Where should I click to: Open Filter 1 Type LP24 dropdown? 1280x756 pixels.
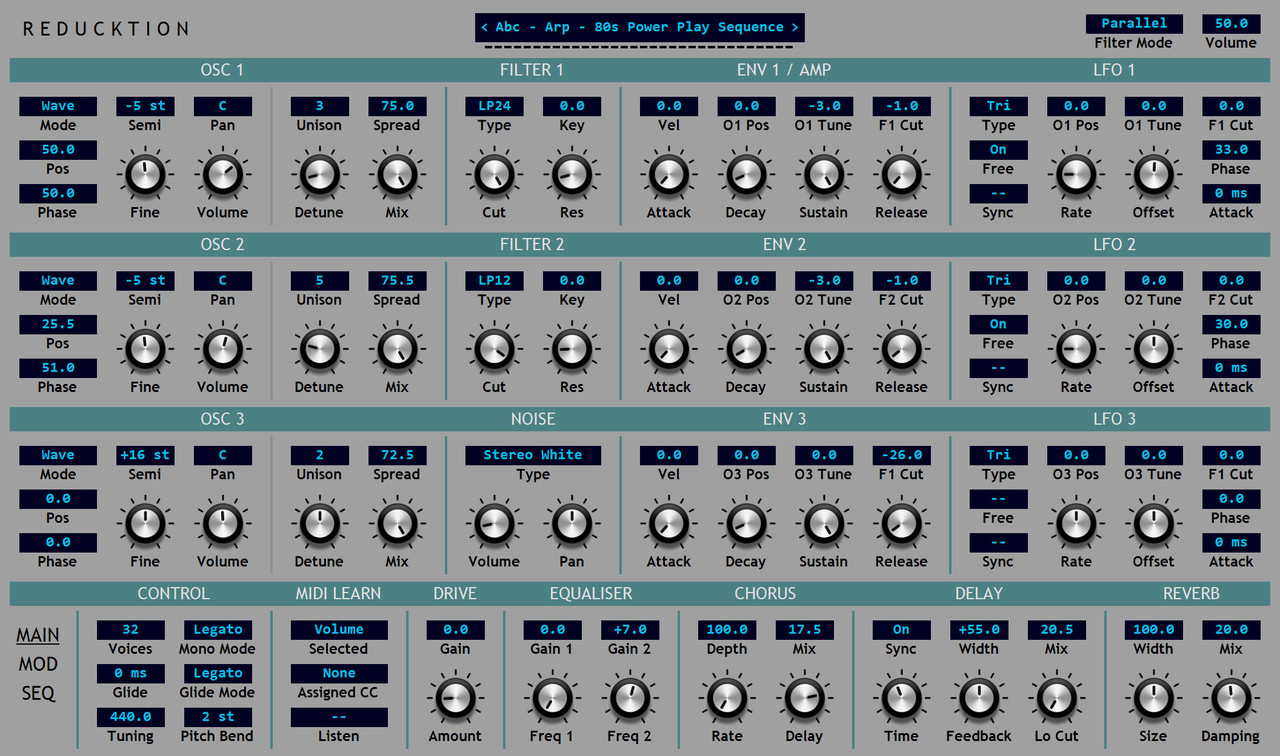[494, 106]
